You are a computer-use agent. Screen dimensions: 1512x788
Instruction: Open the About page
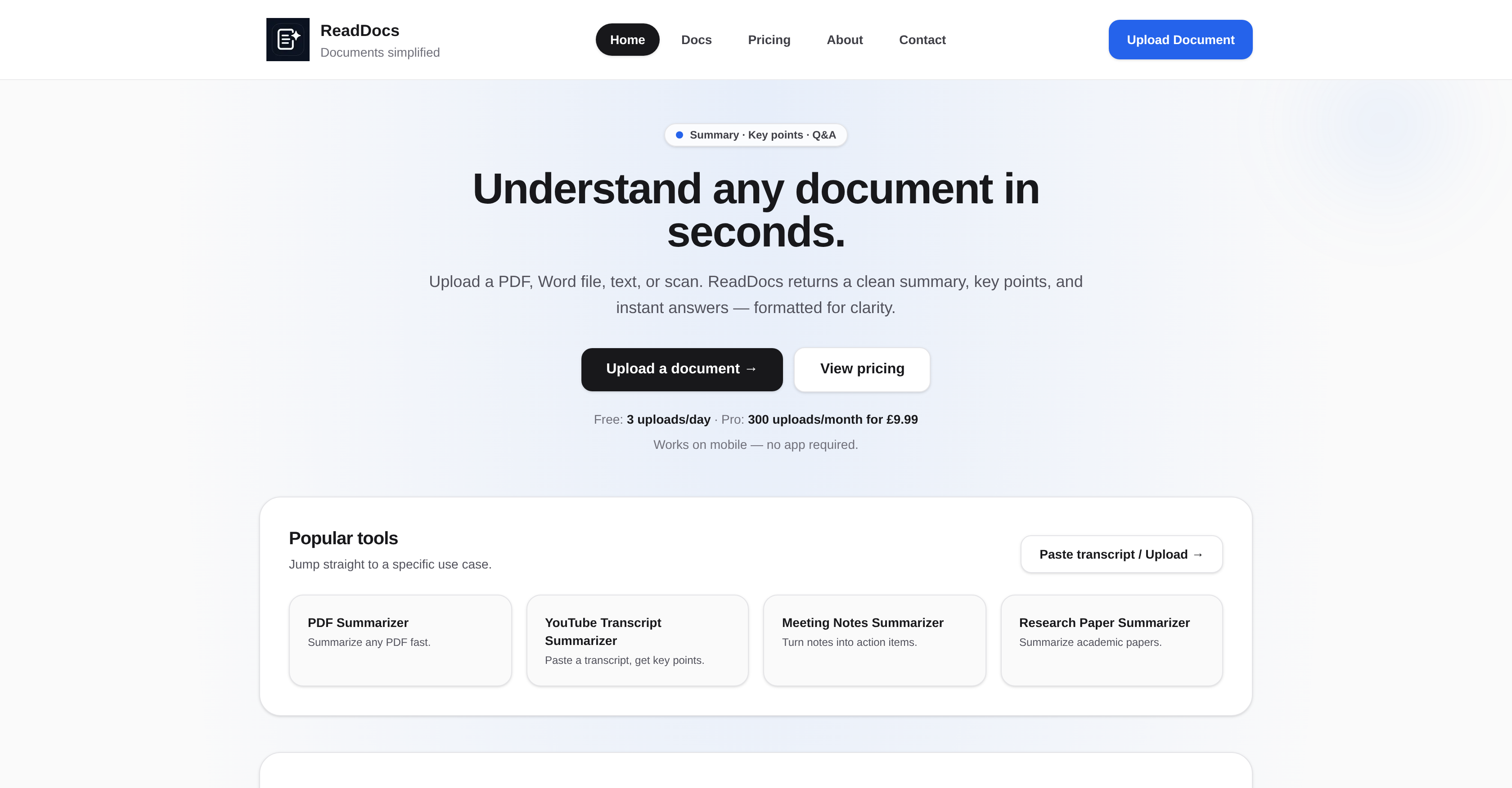(x=845, y=40)
